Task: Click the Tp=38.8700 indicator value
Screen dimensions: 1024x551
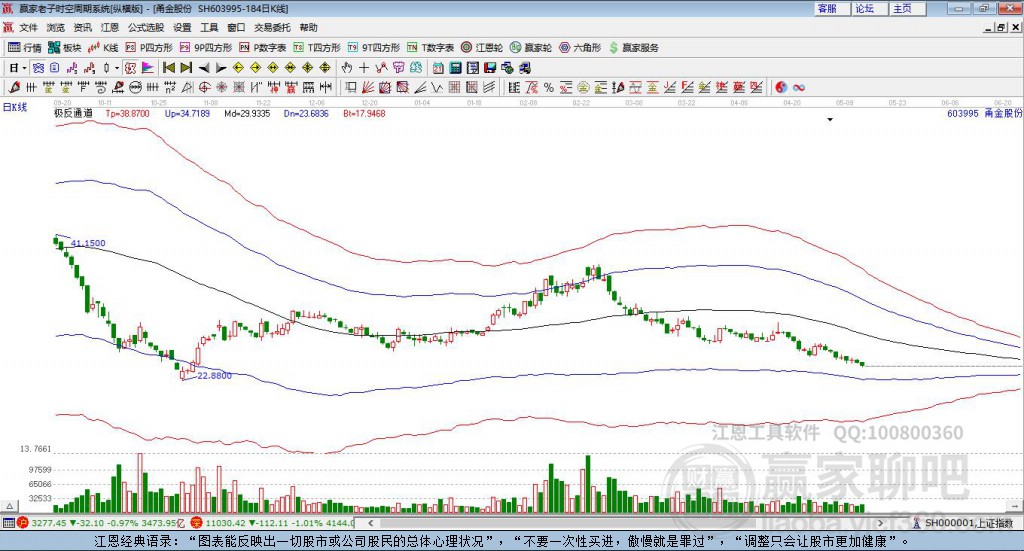Action: click(x=127, y=114)
